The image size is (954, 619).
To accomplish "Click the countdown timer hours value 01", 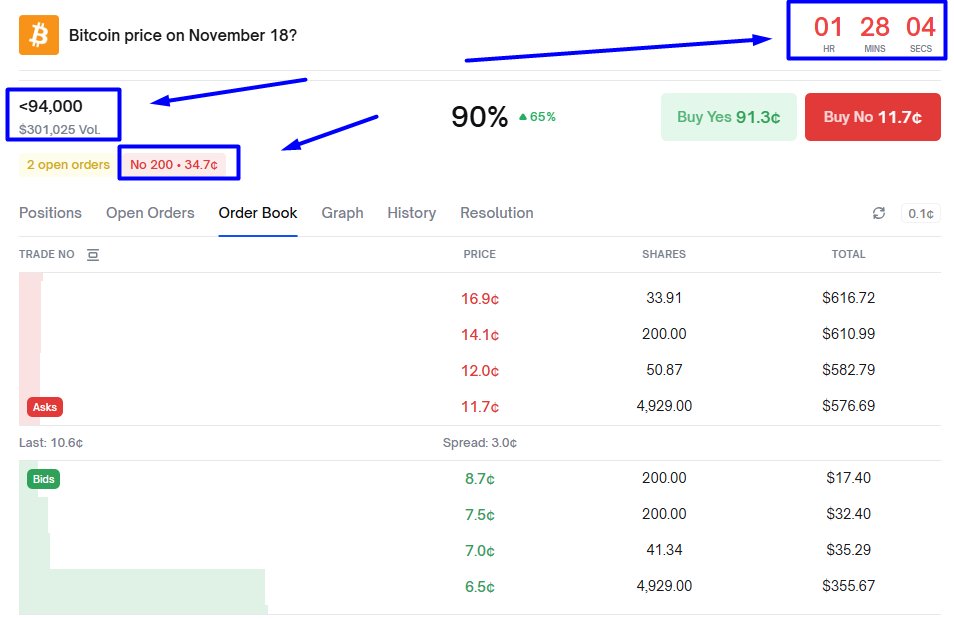I will point(828,27).
